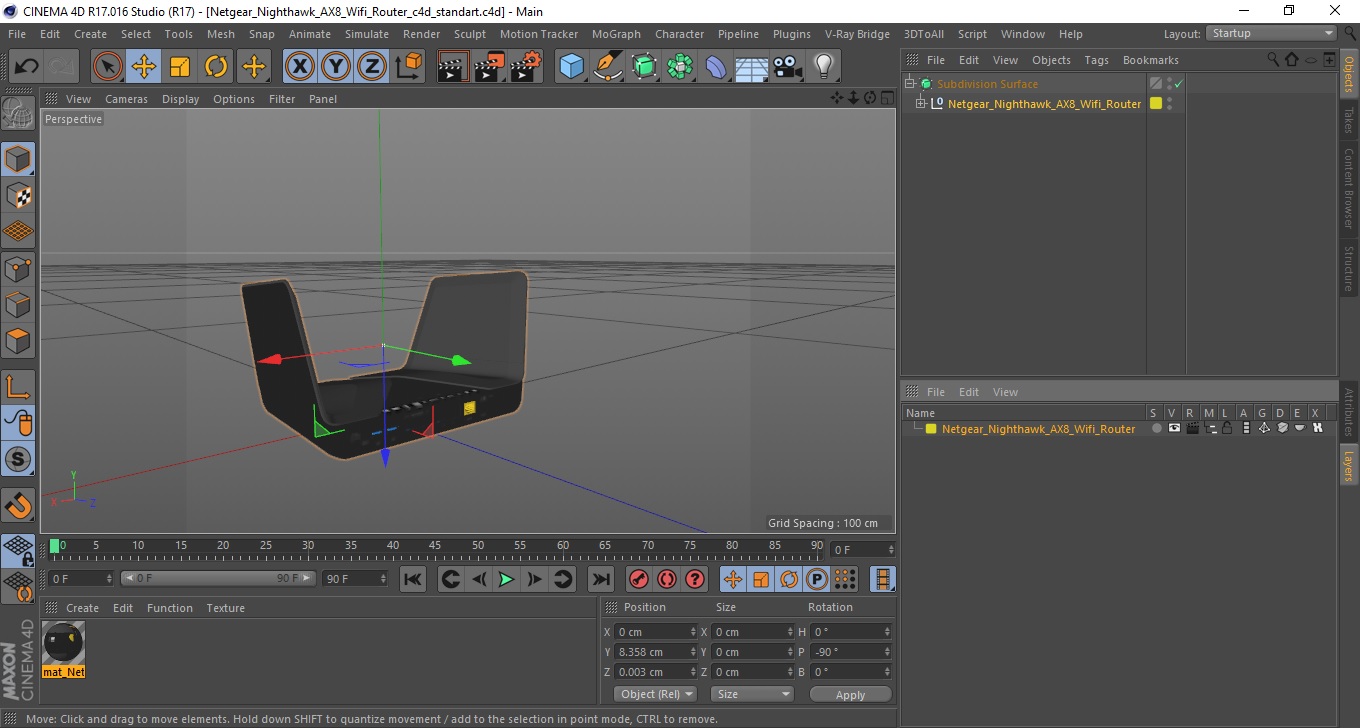Add a Floor environment object

pyautogui.click(x=752, y=67)
